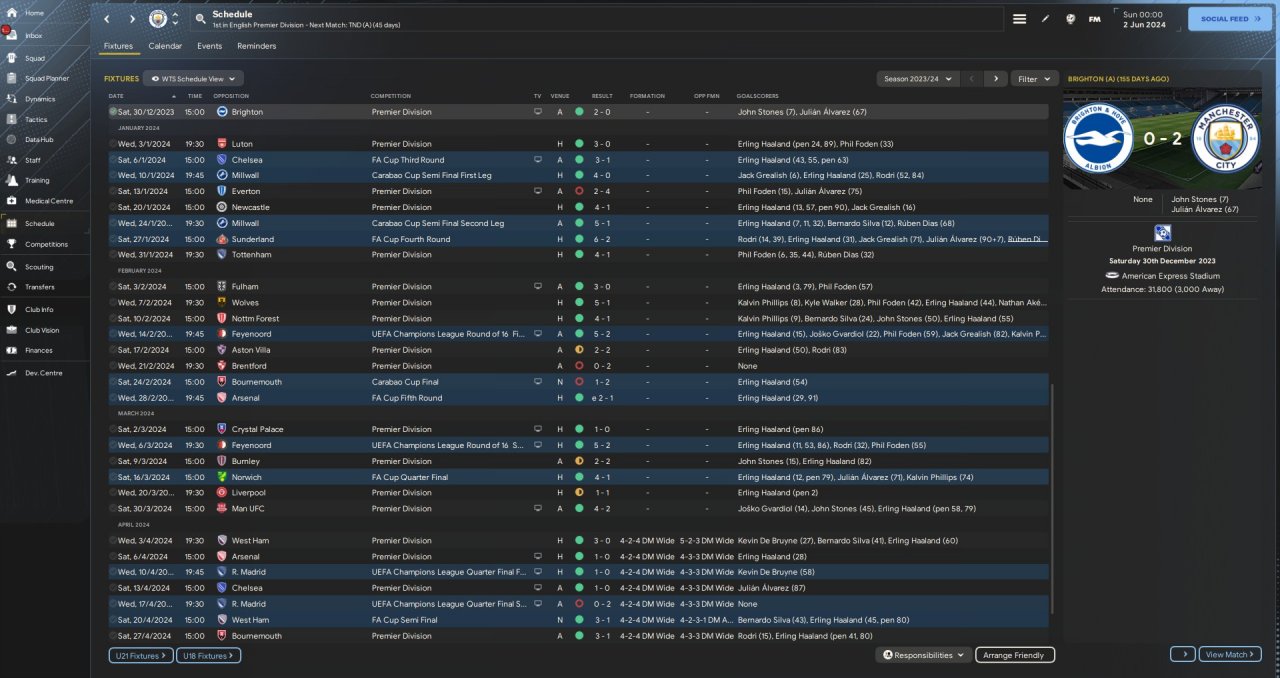Switch to the Calendar tab
Viewport: 1280px width, 678px height.
coord(165,46)
